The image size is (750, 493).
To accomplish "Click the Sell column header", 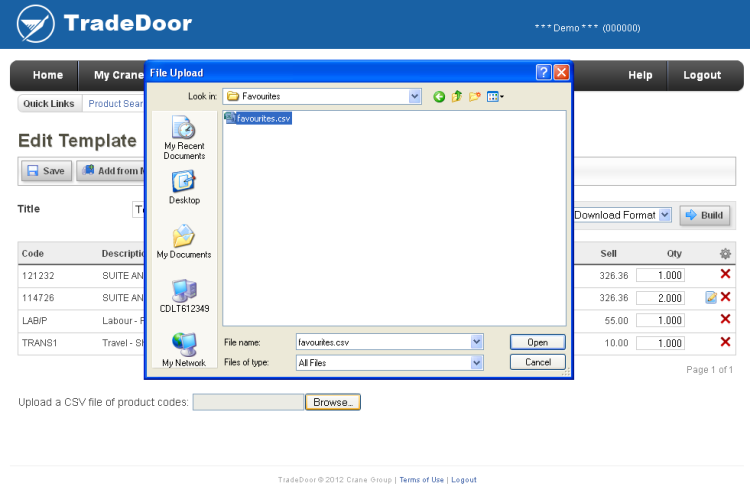I will [x=608, y=253].
